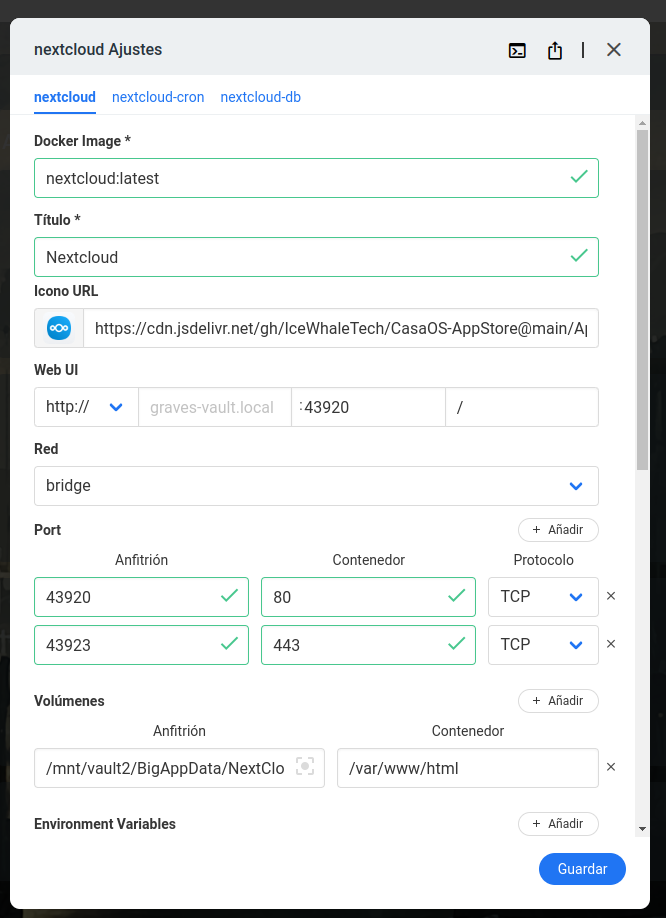Añadir a new environment variable
Image resolution: width=666 pixels, height=918 pixels.
557,823
